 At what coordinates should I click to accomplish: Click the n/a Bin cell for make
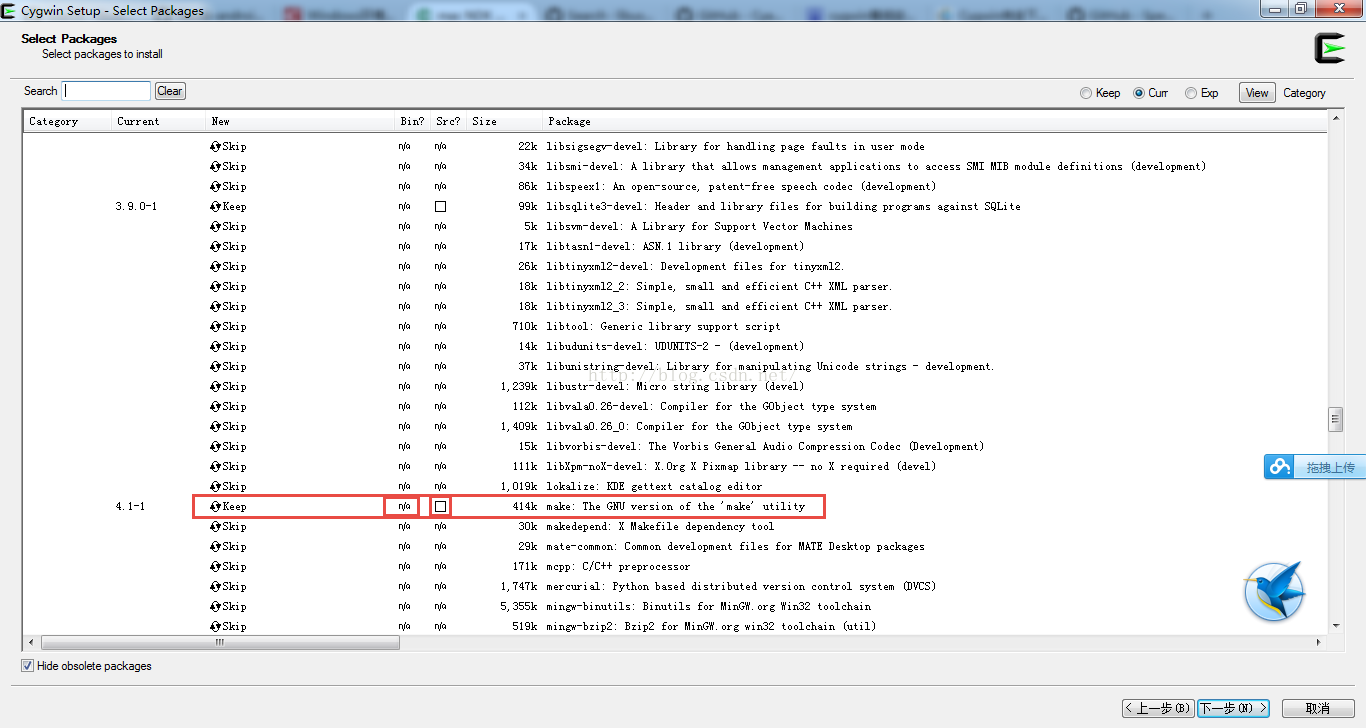point(404,506)
